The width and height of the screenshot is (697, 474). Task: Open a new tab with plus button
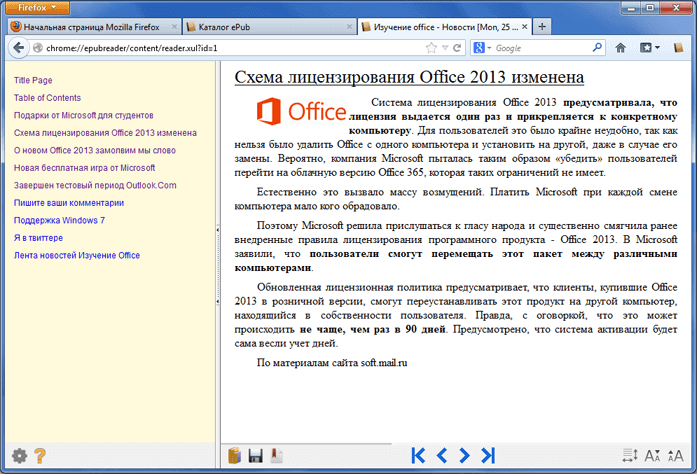[542, 27]
